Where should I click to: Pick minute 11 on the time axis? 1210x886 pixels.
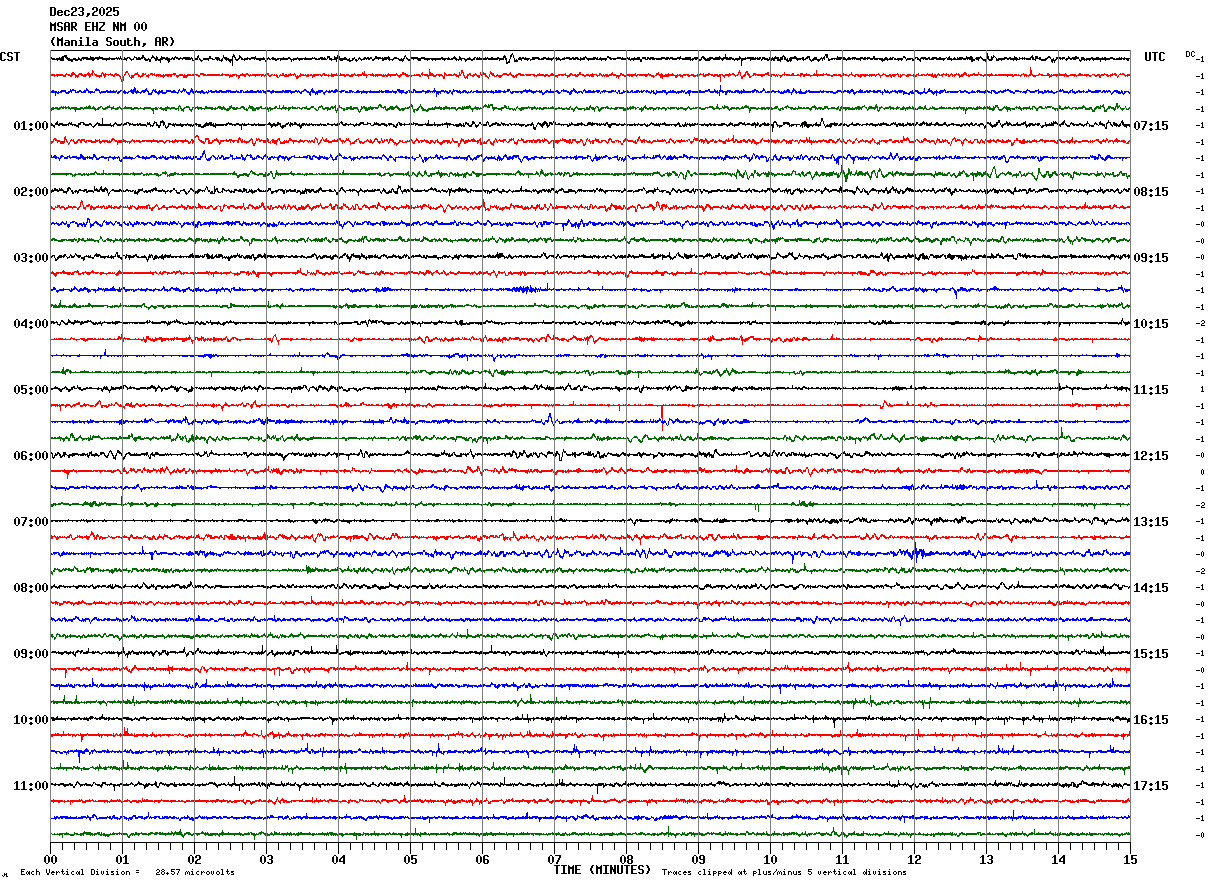click(x=842, y=859)
